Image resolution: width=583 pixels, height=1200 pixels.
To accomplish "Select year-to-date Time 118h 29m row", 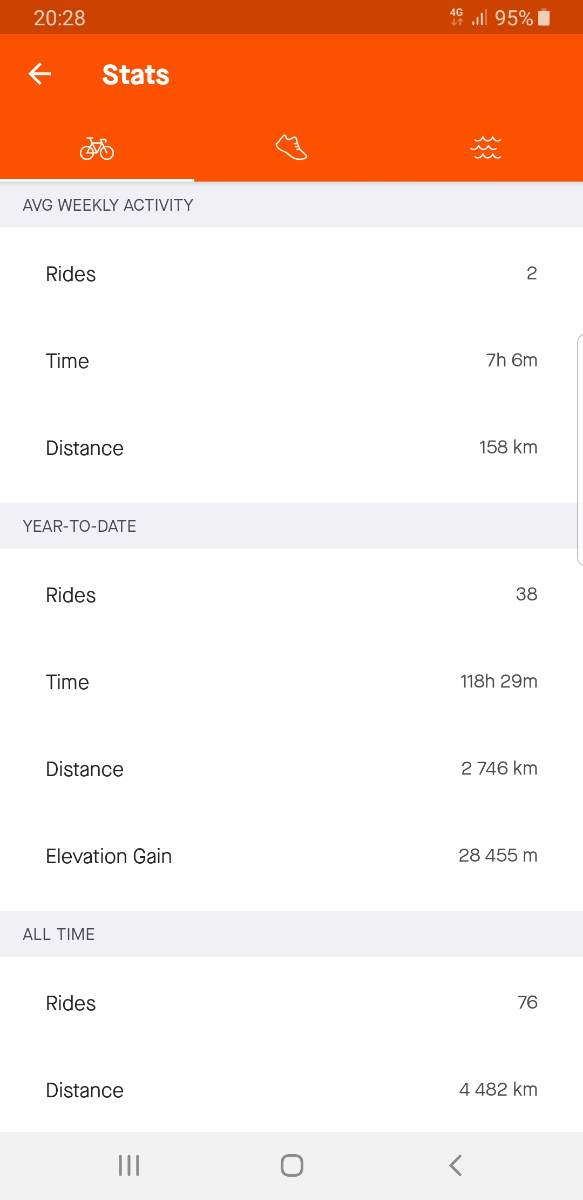I will (x=291, y=682).
